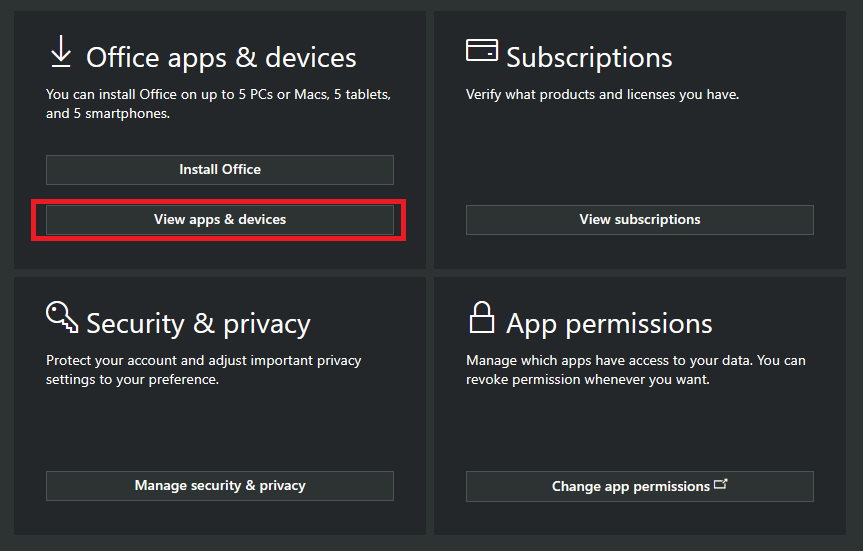Click the credit card icon beside Subscriptions
Viewport: 863px width, 551px height.
coord(482,50)
